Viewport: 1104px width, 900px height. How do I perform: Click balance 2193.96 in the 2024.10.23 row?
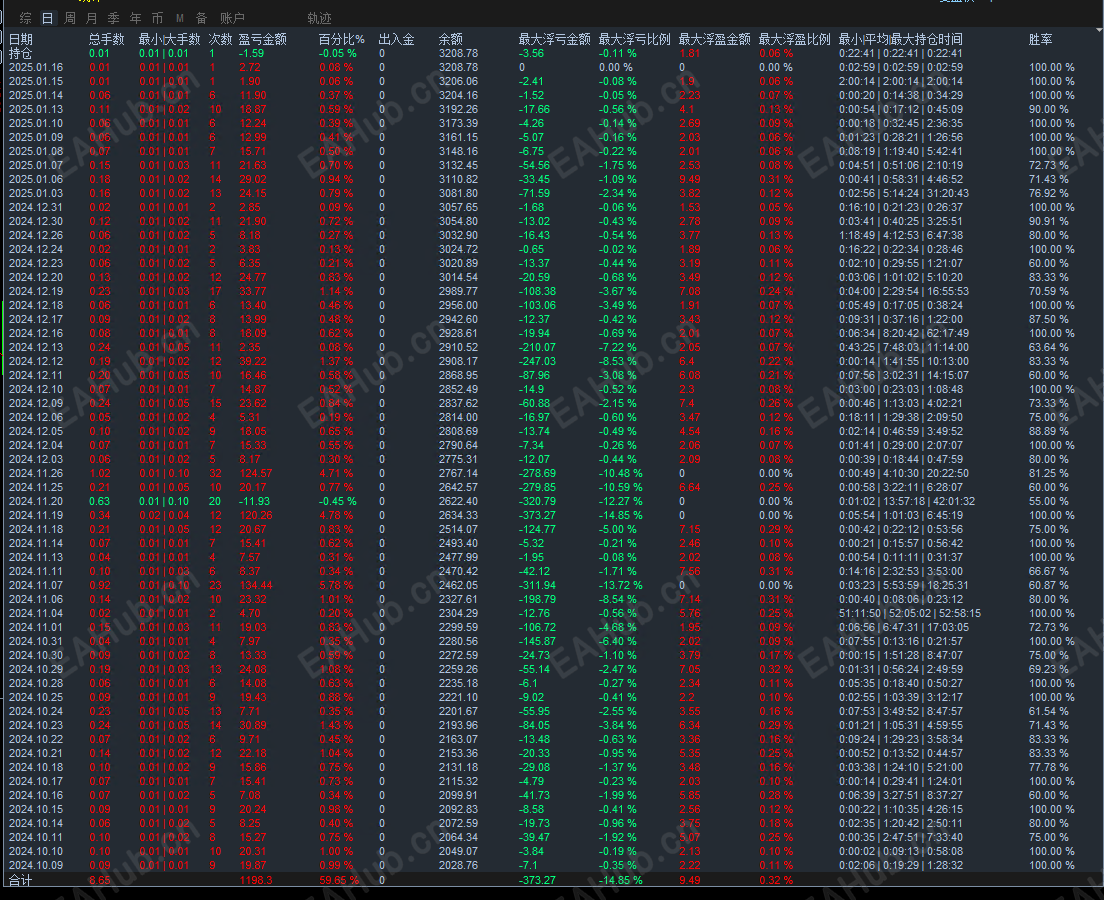pos(458,725)
